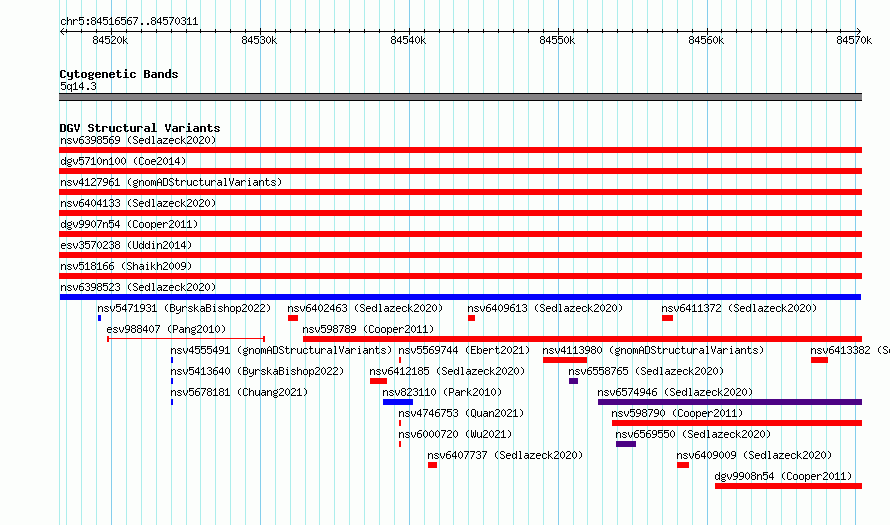
Task: Select nsv6409613 (Sedlazeck2020) label
Action: point(545,308)
